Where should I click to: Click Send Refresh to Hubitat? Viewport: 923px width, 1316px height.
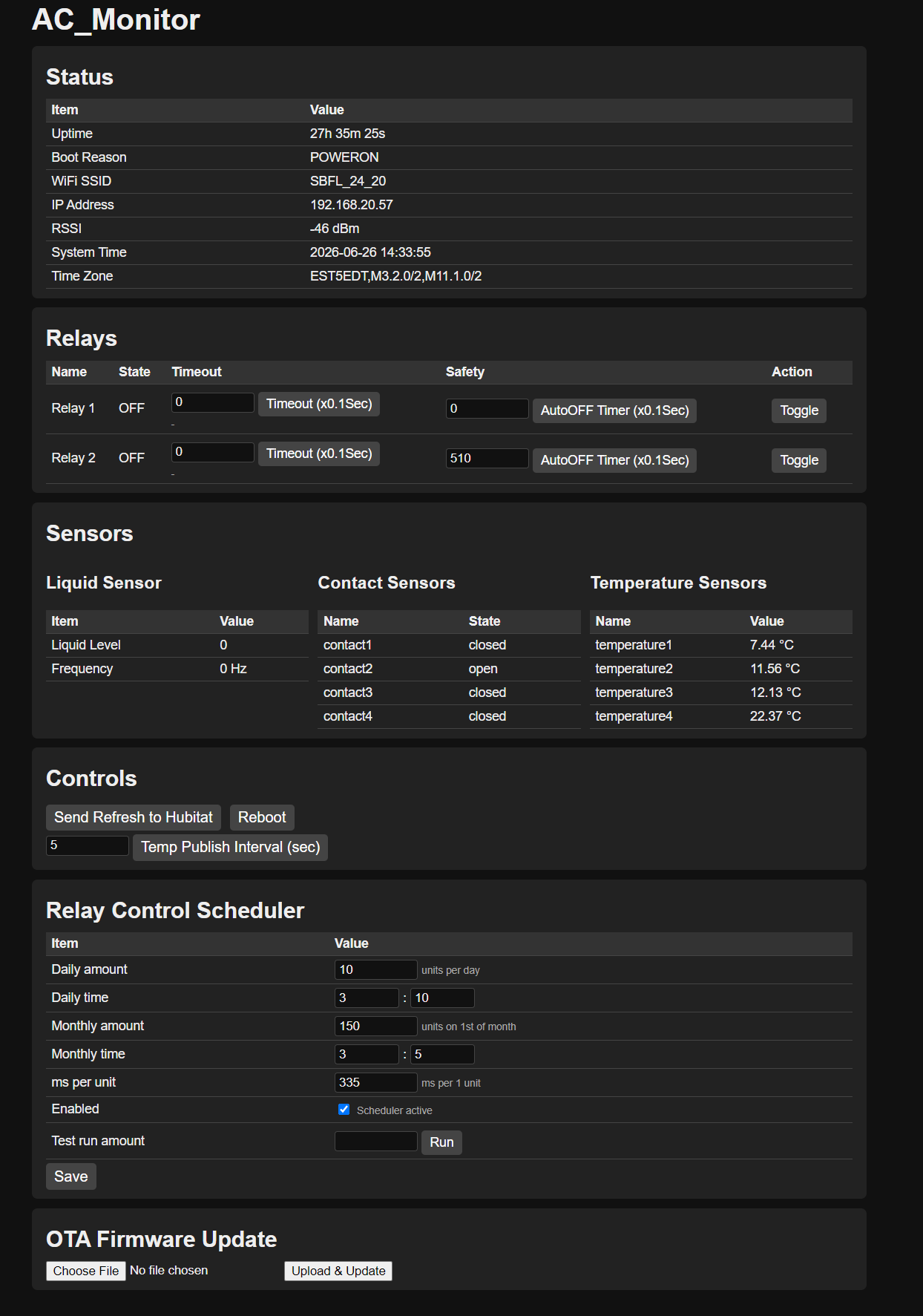134,817
